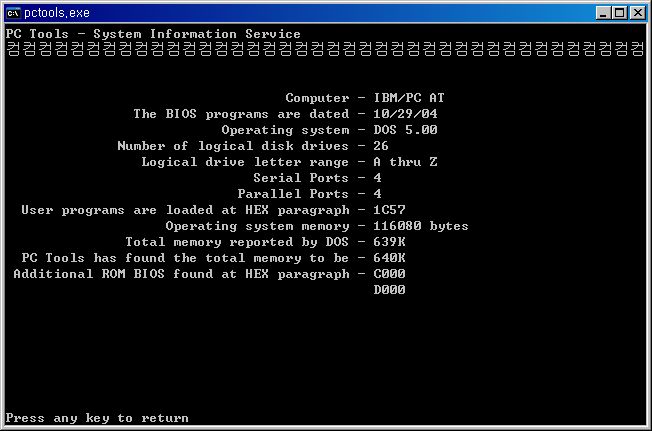Select the 'A thru Z' drive range
Screen dimensions: 652x431
(405, 162)
